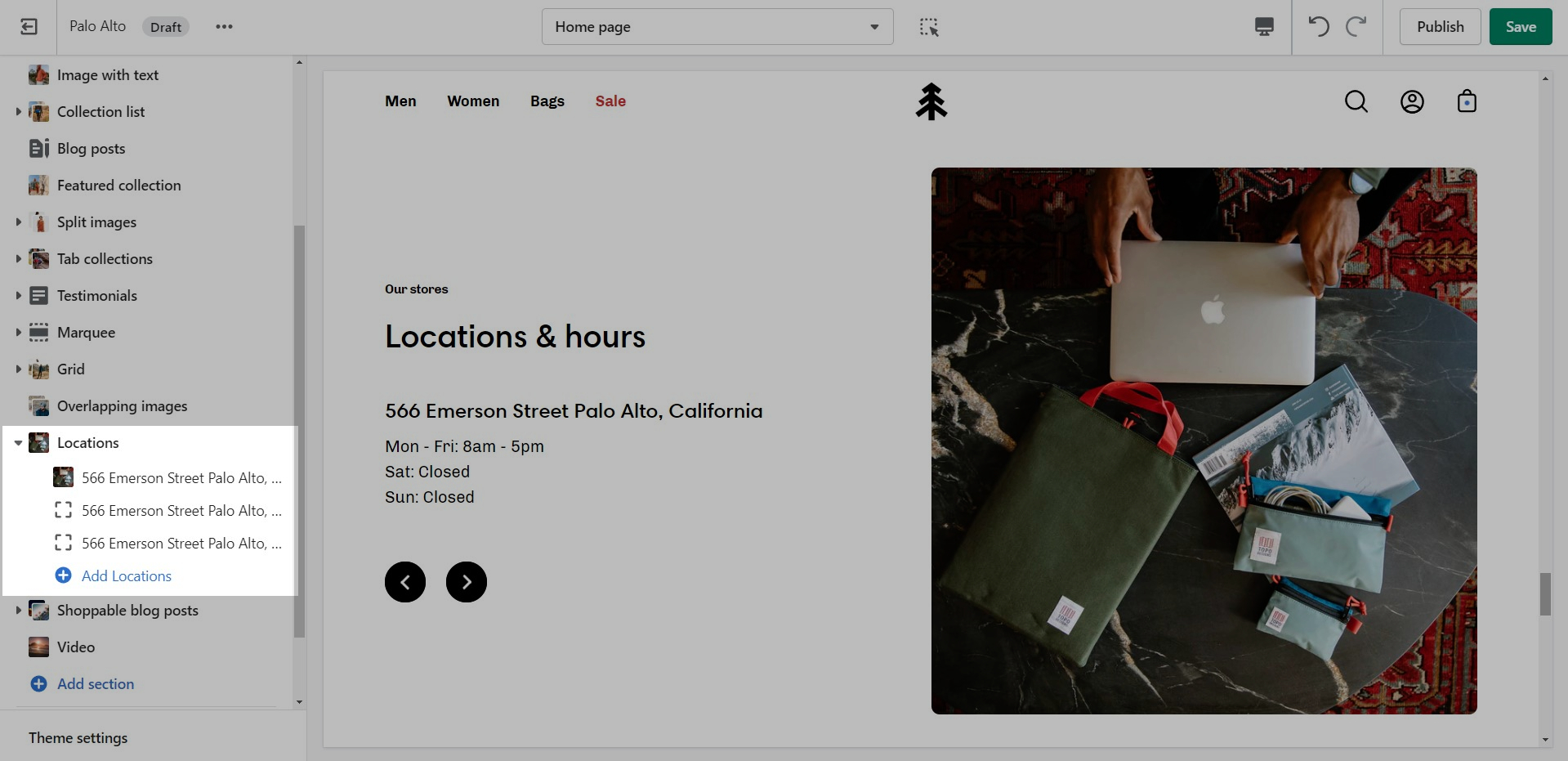
Task: Open the Sale menu item
Action: click(610, 101)
